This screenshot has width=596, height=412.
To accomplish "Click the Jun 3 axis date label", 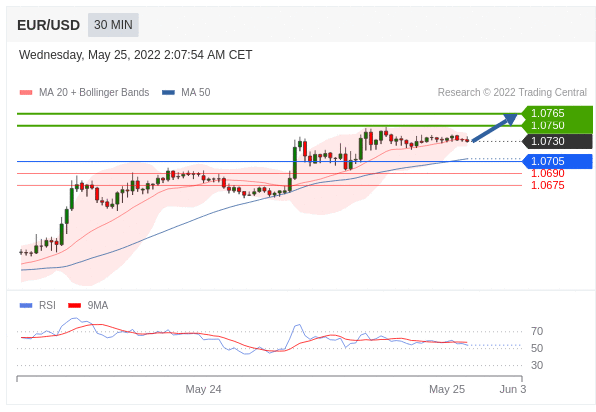I will pos(513,389).
